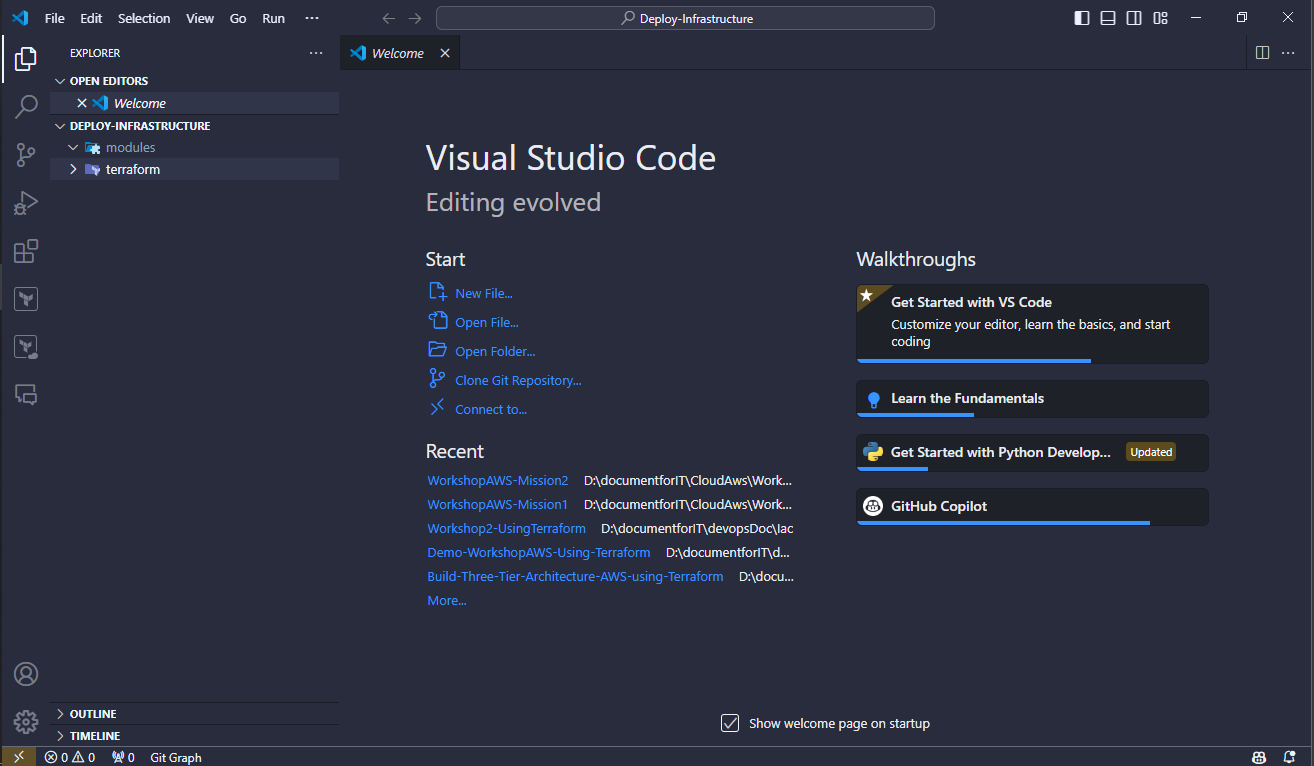Click Clone Git Repository... link
The height and width of the screenshot is (766, 1314).
[x=518, y=380]
